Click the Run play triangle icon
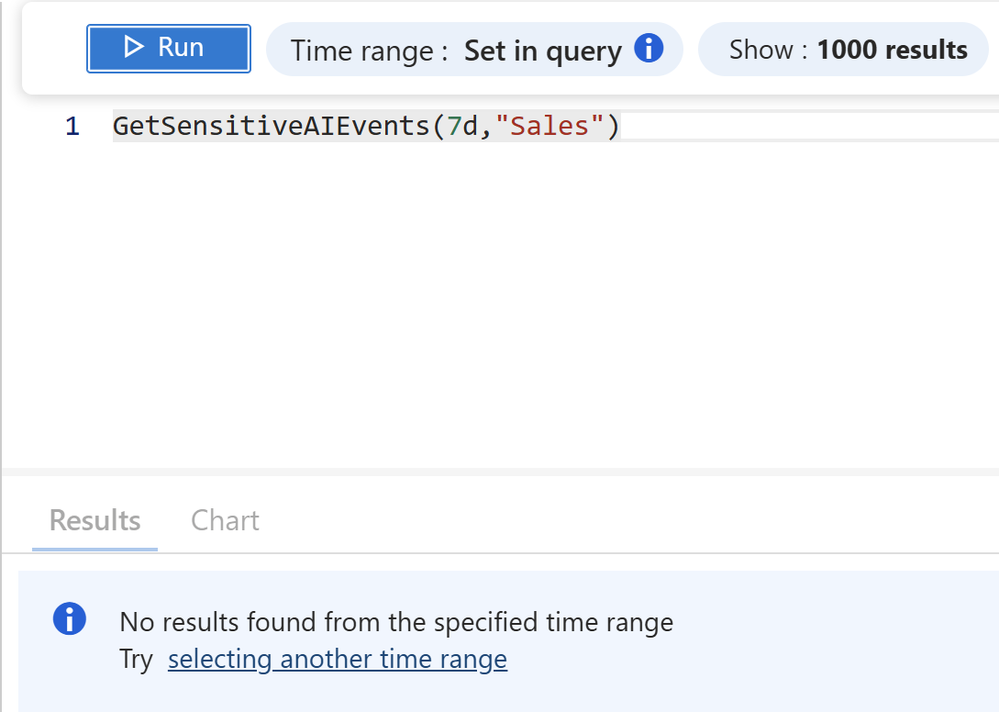 click(x=134, y=47)
